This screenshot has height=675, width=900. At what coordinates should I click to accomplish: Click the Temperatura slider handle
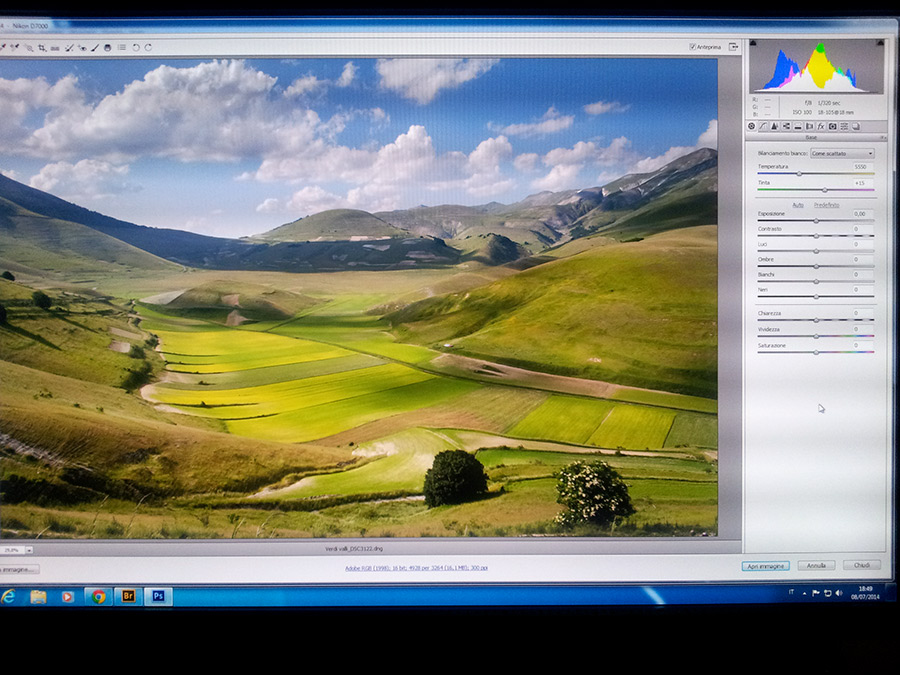click(x=799, y=173)
